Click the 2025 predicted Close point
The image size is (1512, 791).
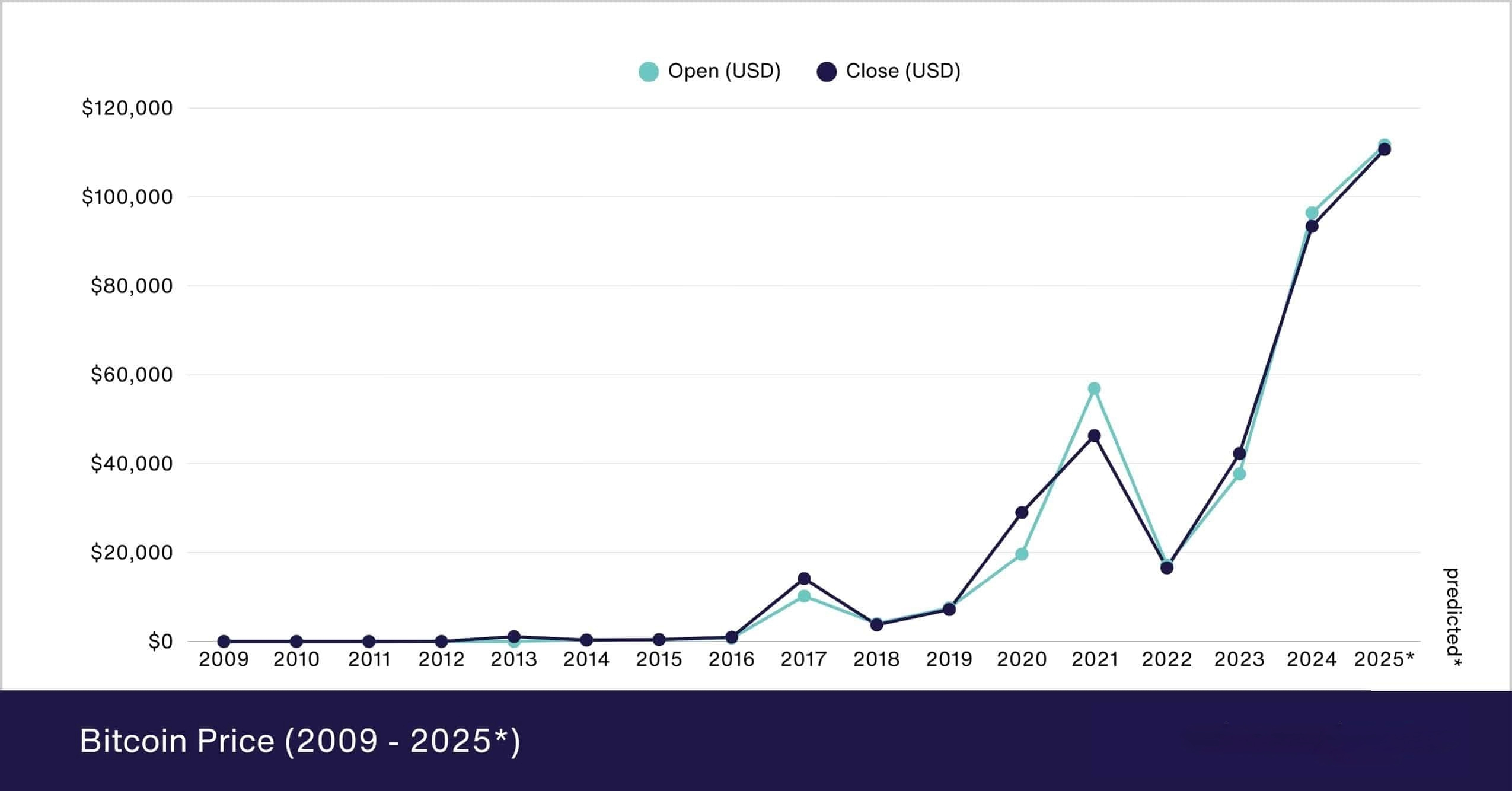(1385, 149)
